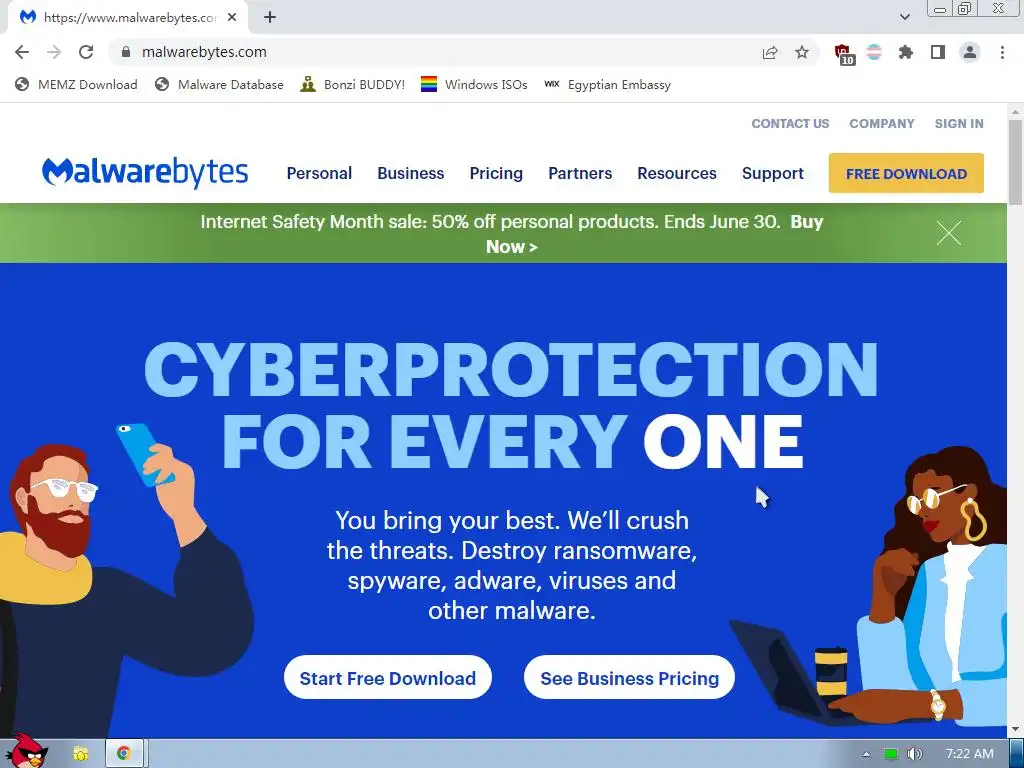Image resolution: width=1024 pixels, height=768 pixels.
Task: Reload the page with the refresh icon
Action: pyautogui.click(x=86, y=52)
